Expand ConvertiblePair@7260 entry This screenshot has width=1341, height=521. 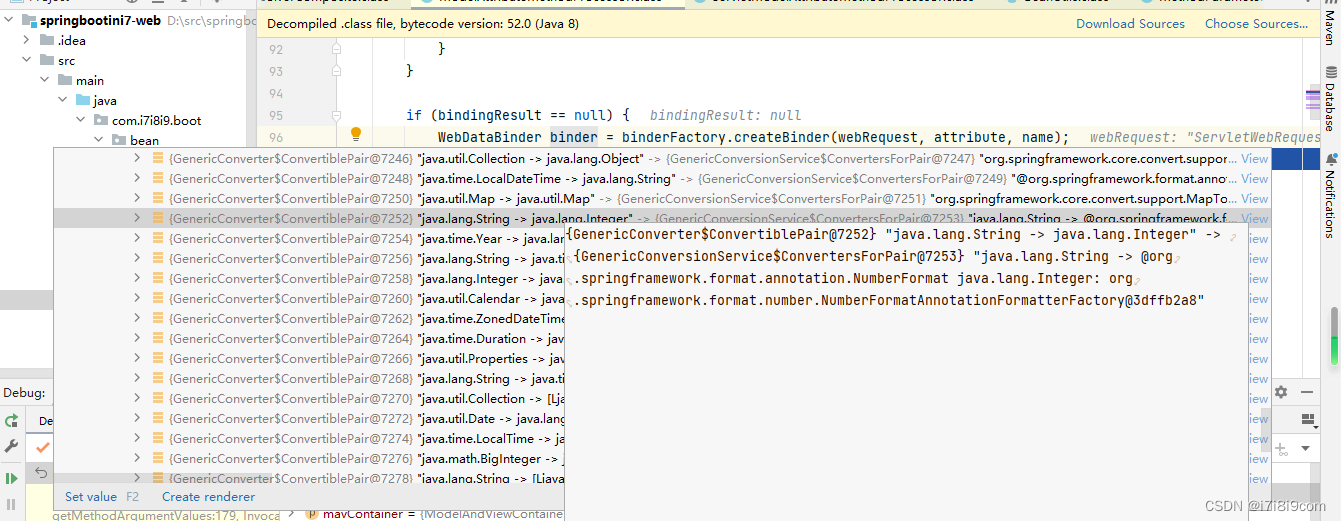137,299
